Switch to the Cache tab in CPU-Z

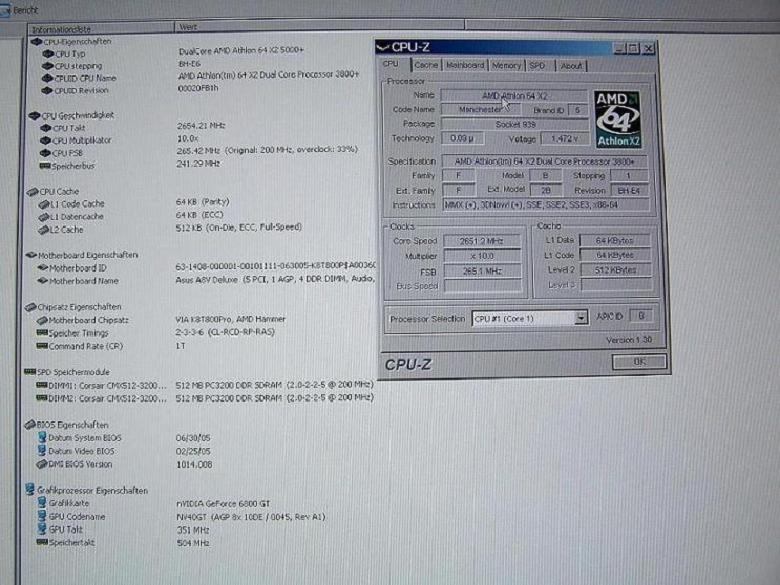click(426, 65)
